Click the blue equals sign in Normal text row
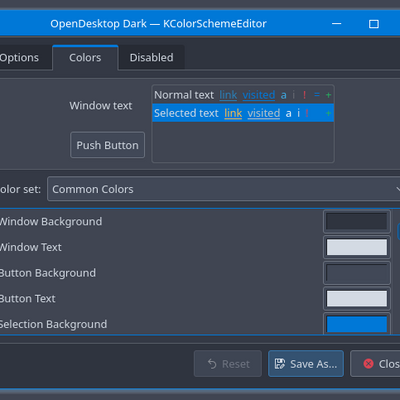The width and height of the screenshot is (400, 400). (317, 95)
